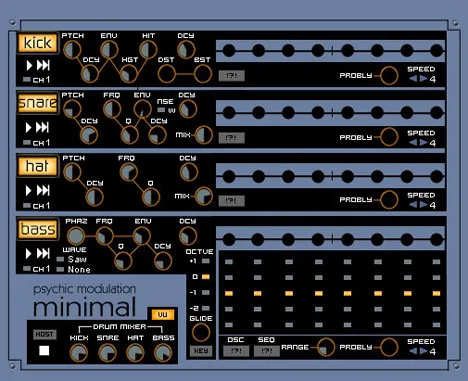Viewport: 468px width, 381px height.
Task: Select the bass label tab
Action: [x=38, y=229]
